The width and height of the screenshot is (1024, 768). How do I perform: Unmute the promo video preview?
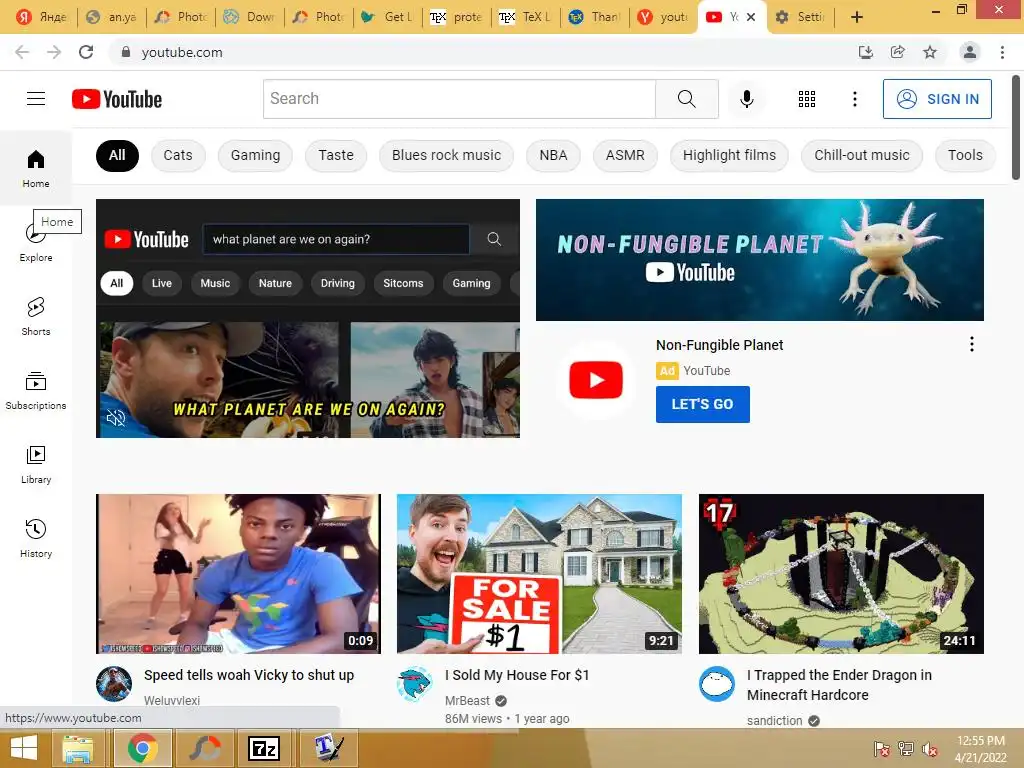(x=116, y=418)
